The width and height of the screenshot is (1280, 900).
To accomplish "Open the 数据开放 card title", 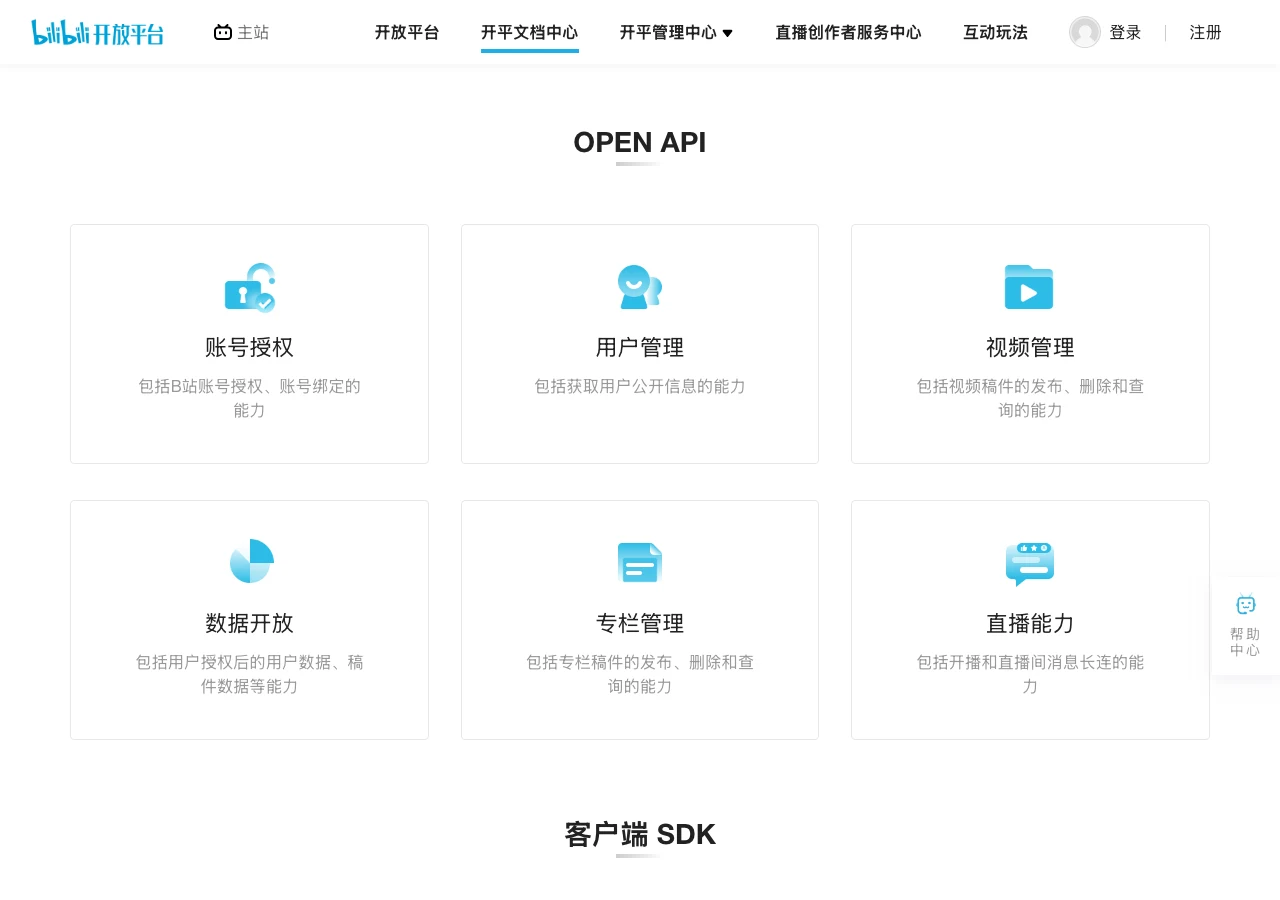I will 250,623.
